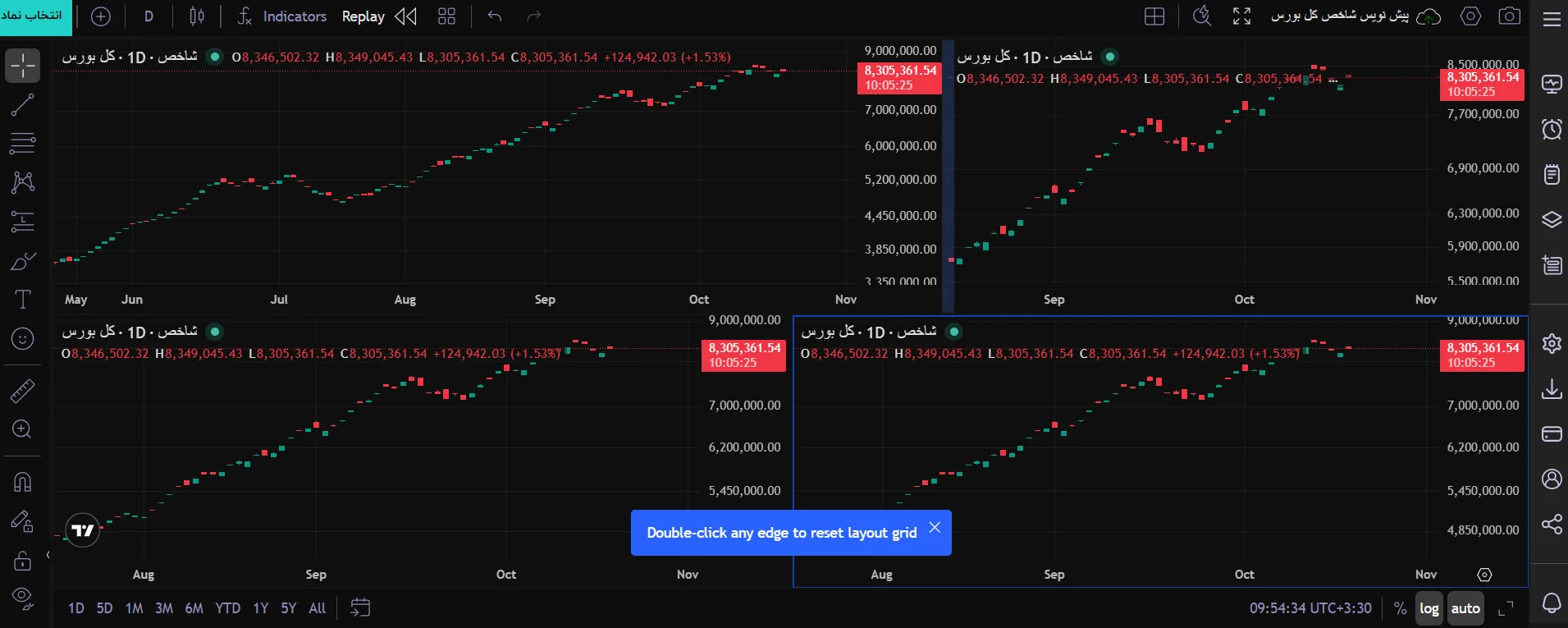Toggle percent scale button
The width and height of the screenshot is (1568, 628).
(x=1400, y=608)
